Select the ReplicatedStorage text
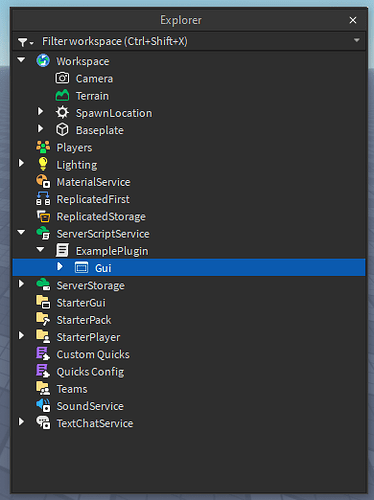Viewport: 374px width, 500px height. (x=101, y=217)
